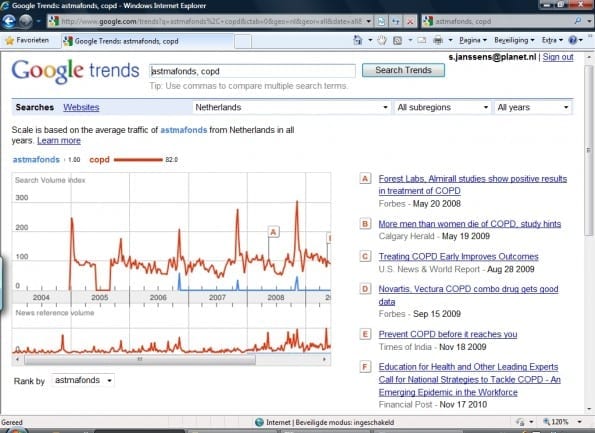
Task: Click the search magnifier icon
Action: coord(578,21)
